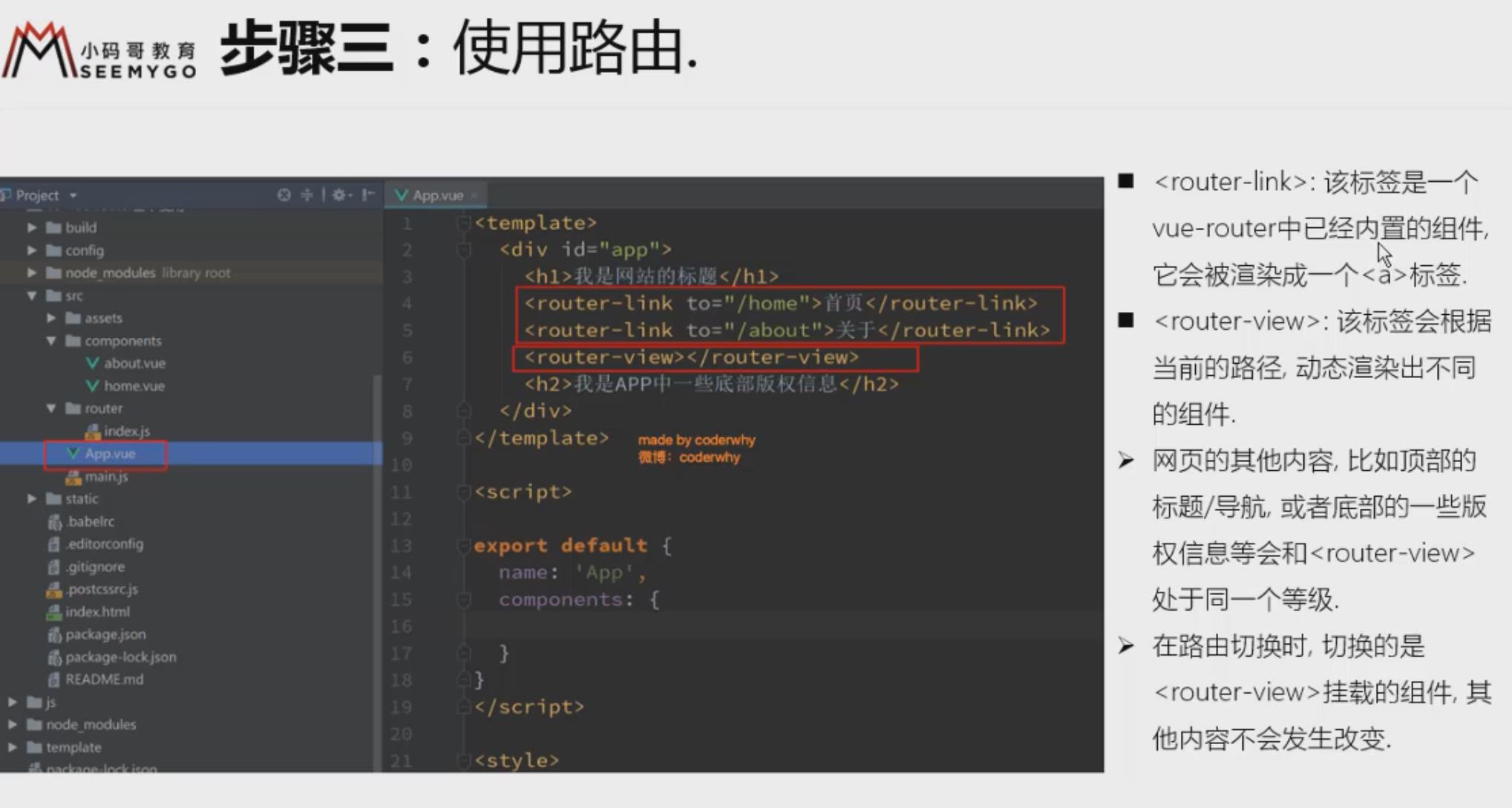
Task: Select main.js in the project tree
Action: point(106,477)
